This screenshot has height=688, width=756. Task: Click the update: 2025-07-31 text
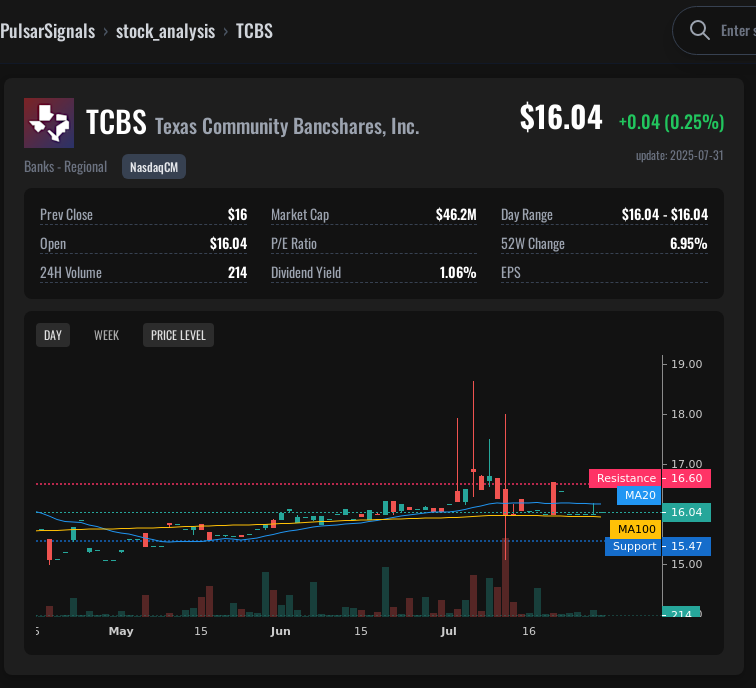click(x=679, y=155)
